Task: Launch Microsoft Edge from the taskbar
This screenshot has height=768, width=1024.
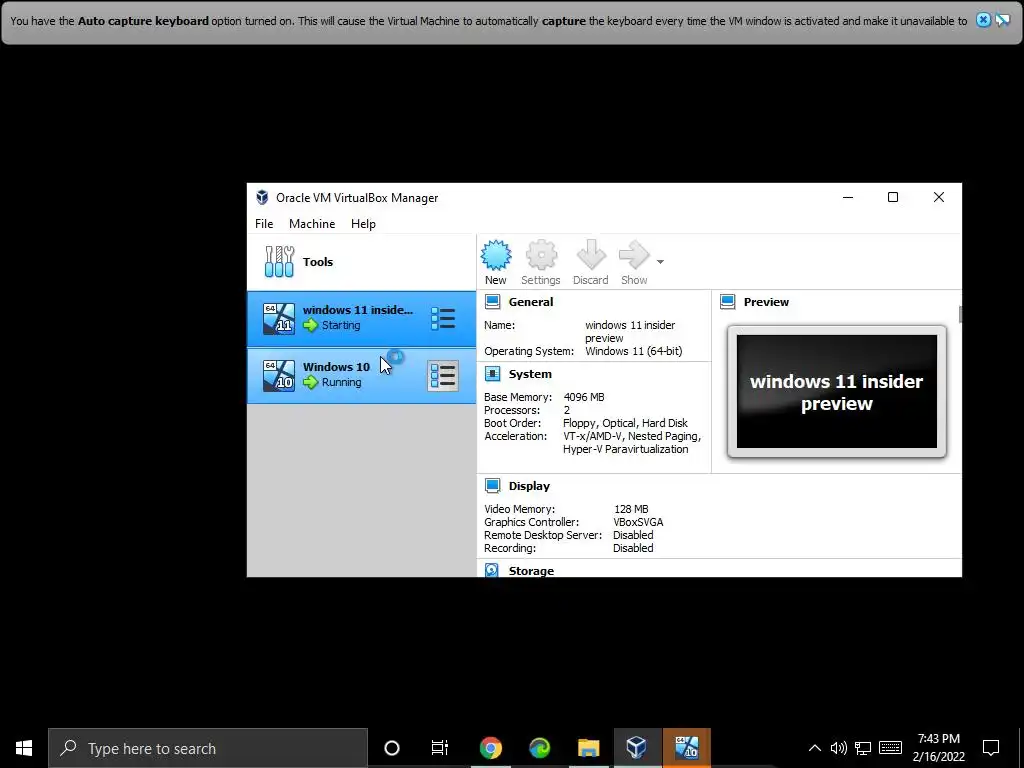Action: (539, 748)
